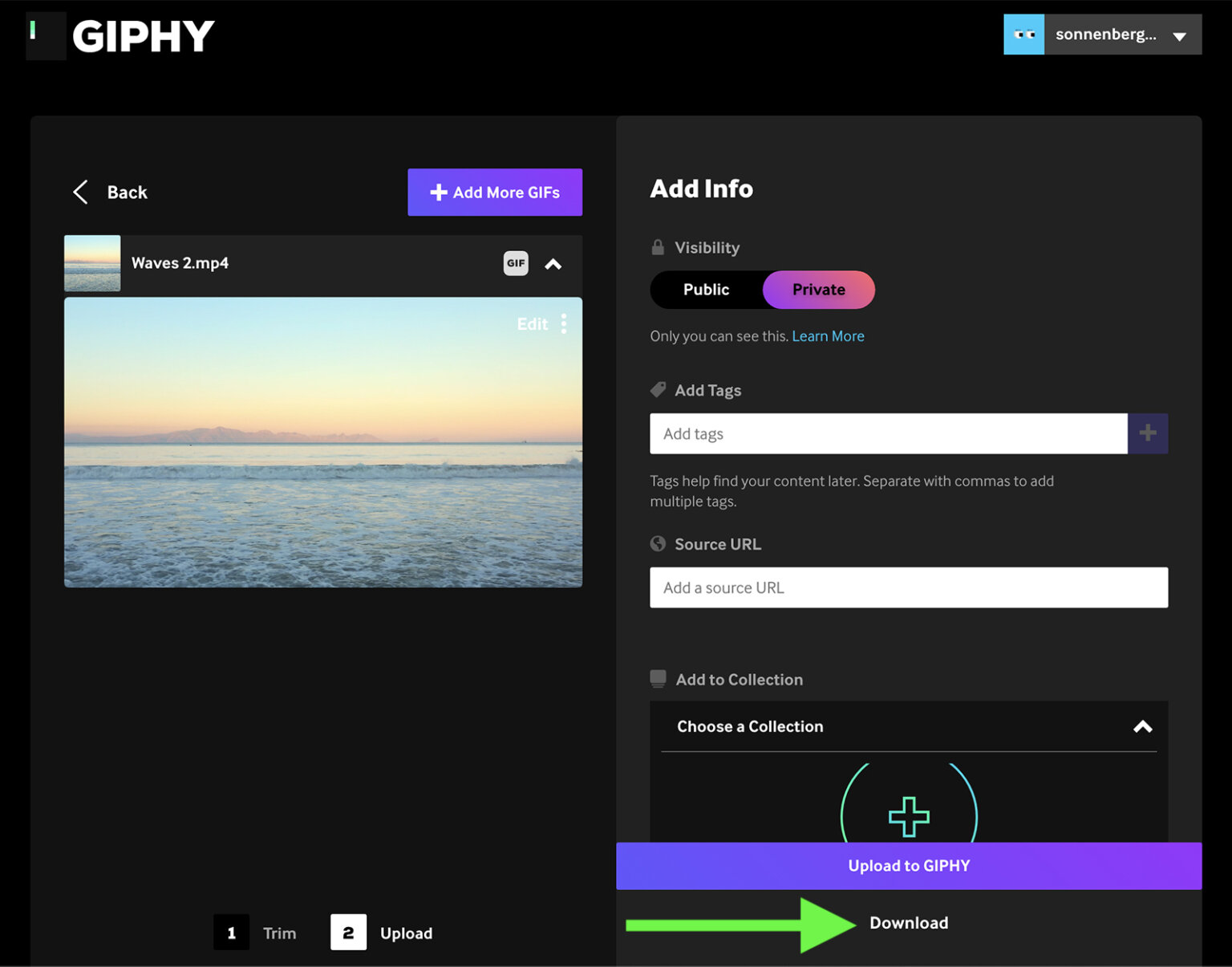This screenshot has height=967, width=1232.
Task: Open the sonnenberg account dropdown
Action: 1179,36
